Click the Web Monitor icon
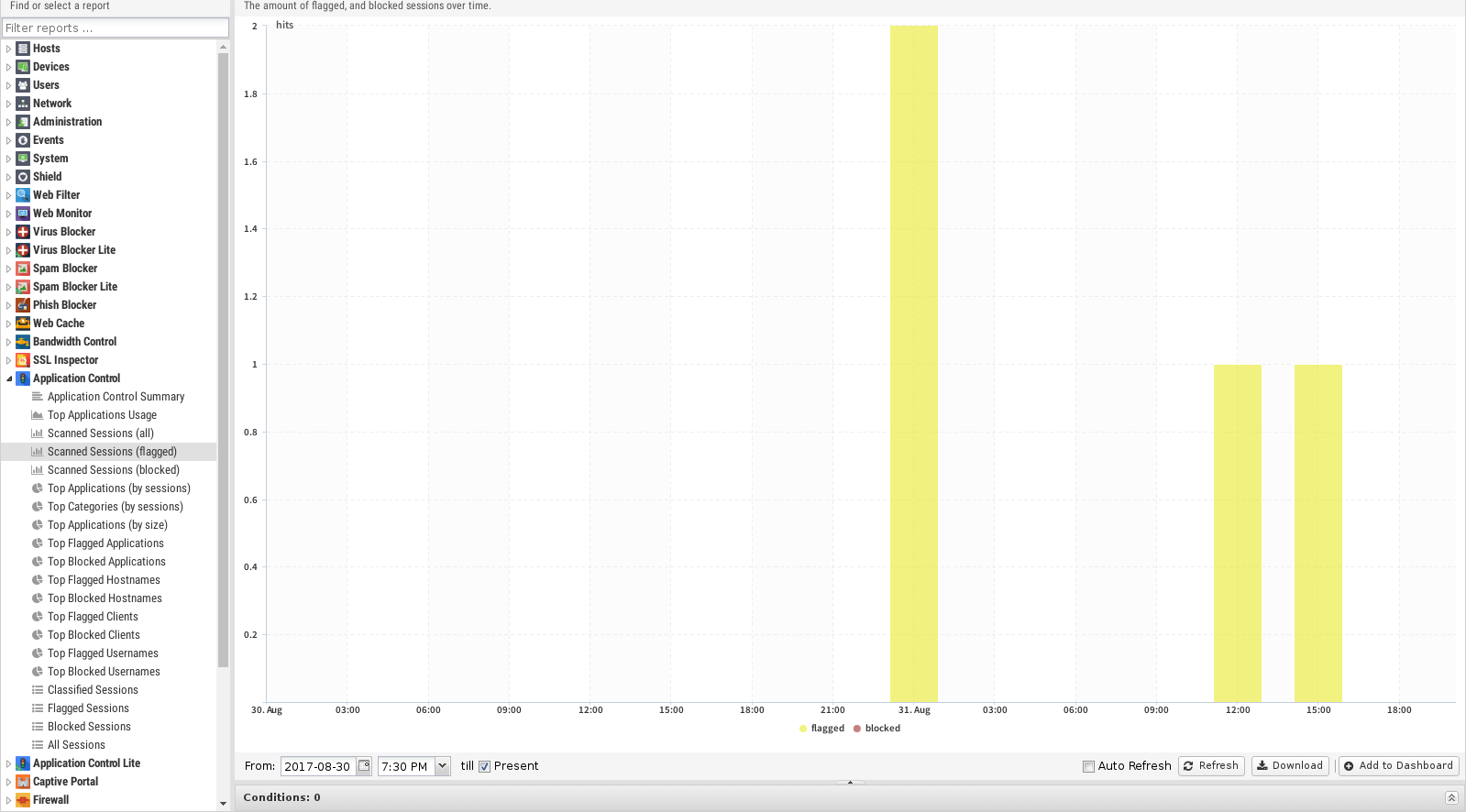1466x812 pixels. tap(23, 214)
